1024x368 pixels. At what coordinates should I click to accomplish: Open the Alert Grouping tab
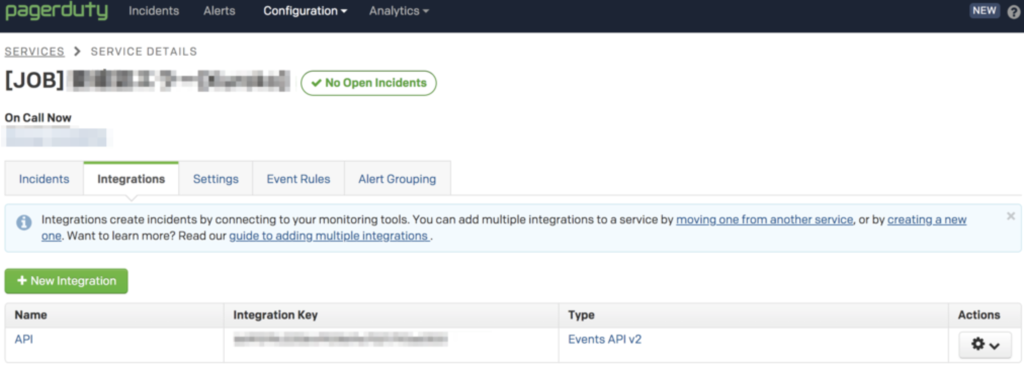[x=397, y=179]
